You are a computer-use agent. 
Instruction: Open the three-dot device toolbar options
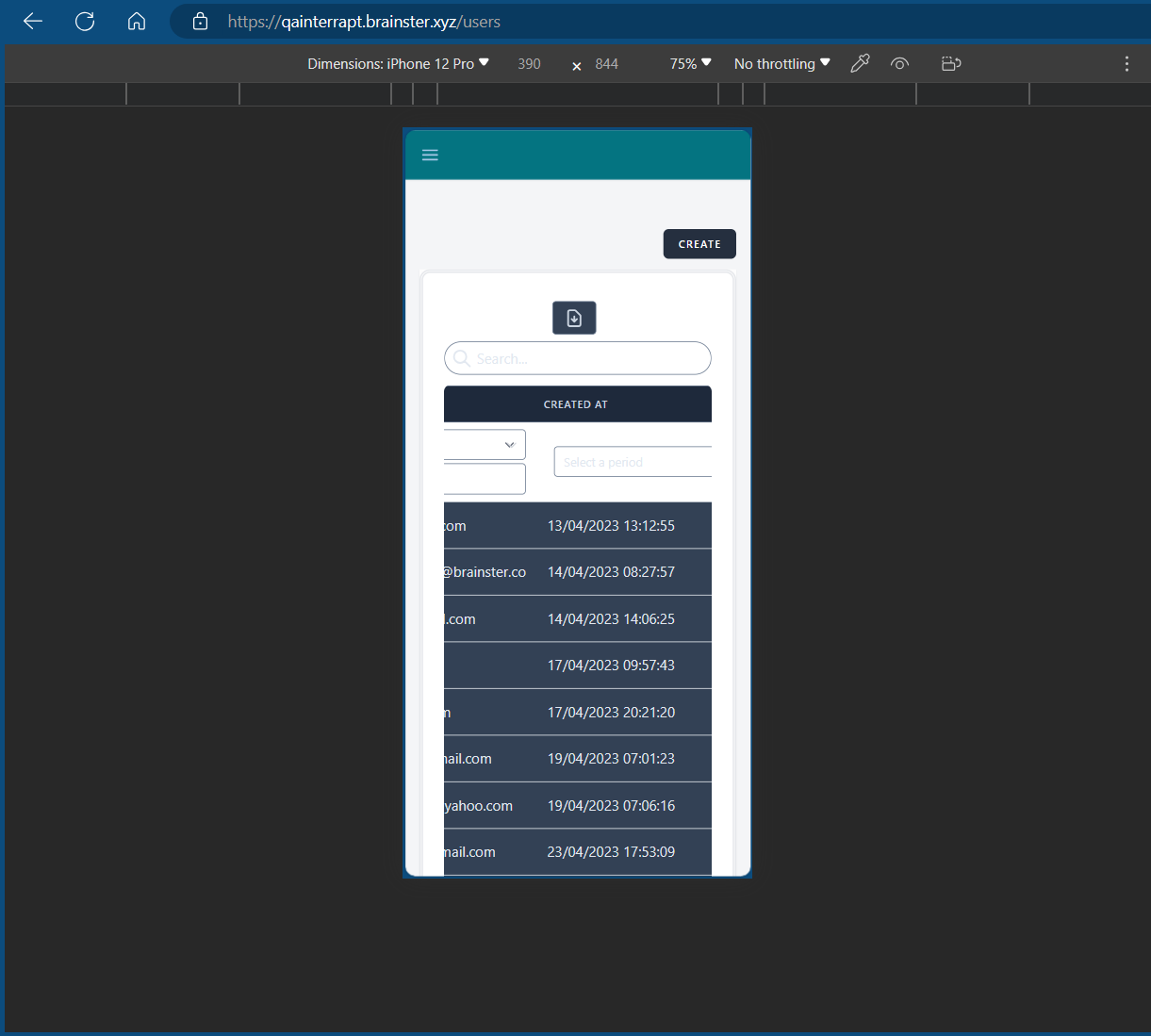[x=1126, y=63]
